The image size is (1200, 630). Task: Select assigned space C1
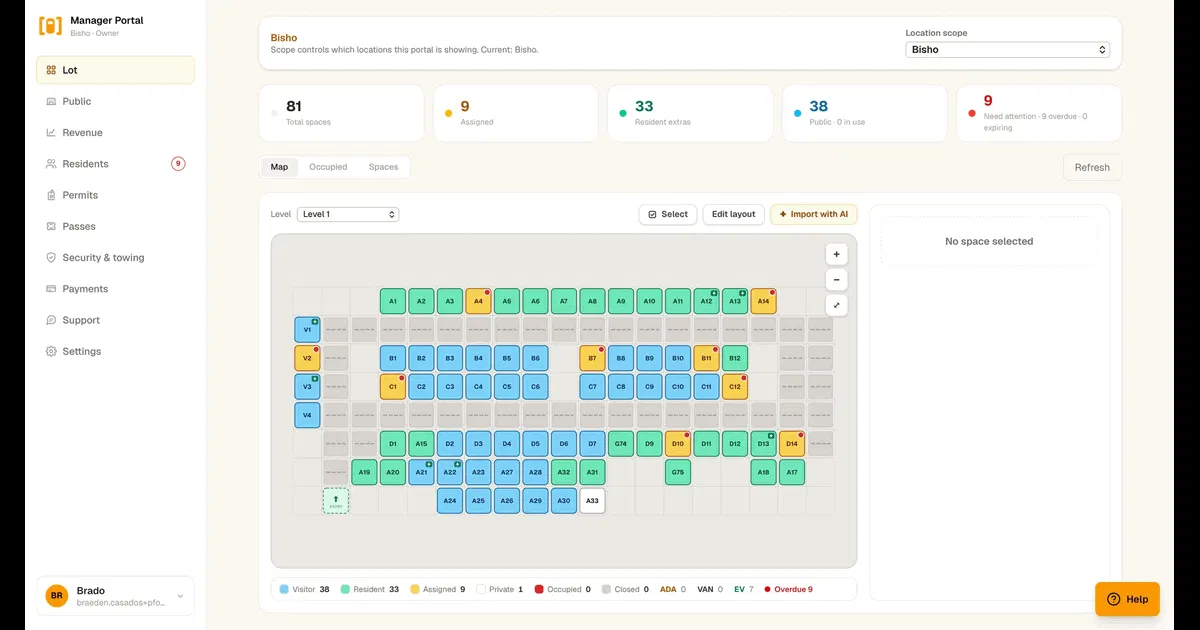(393, 386)
